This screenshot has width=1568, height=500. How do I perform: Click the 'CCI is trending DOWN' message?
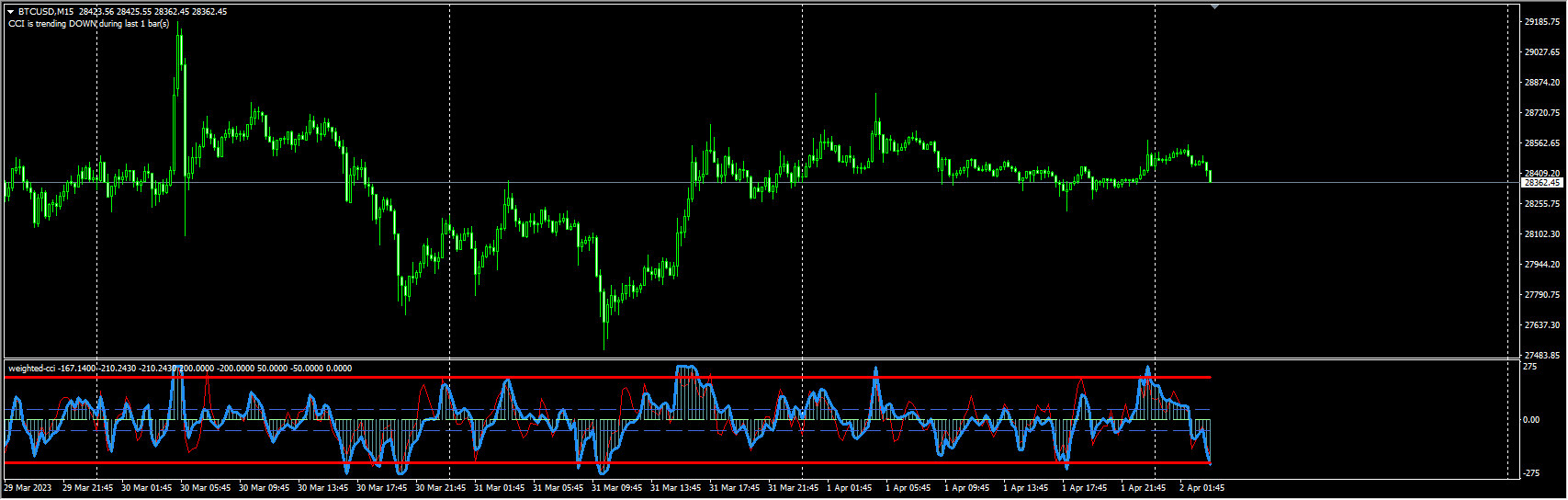pyautogui.click(x=88, y=24)
